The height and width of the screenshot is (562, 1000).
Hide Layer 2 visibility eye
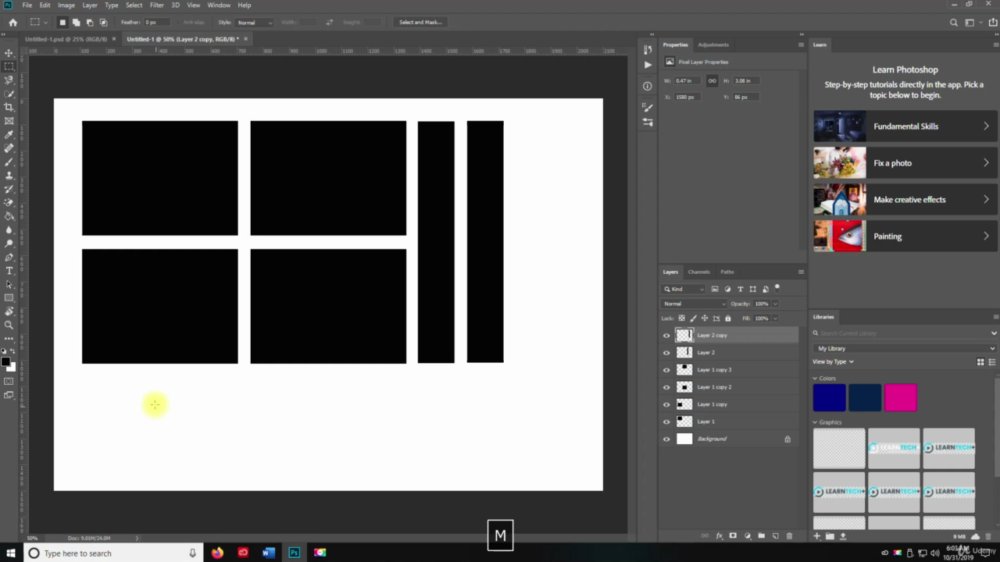(x=666, y=353)
